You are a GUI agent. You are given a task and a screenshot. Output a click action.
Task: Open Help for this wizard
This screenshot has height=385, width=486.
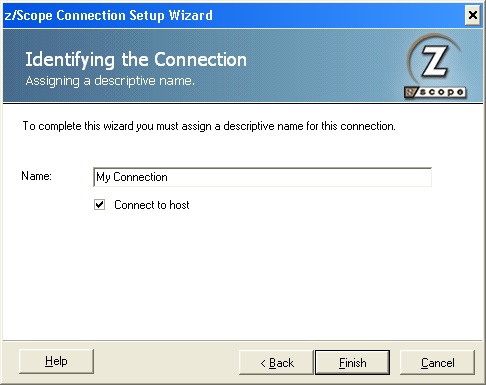pyautogui.click(x=56, y=361)
